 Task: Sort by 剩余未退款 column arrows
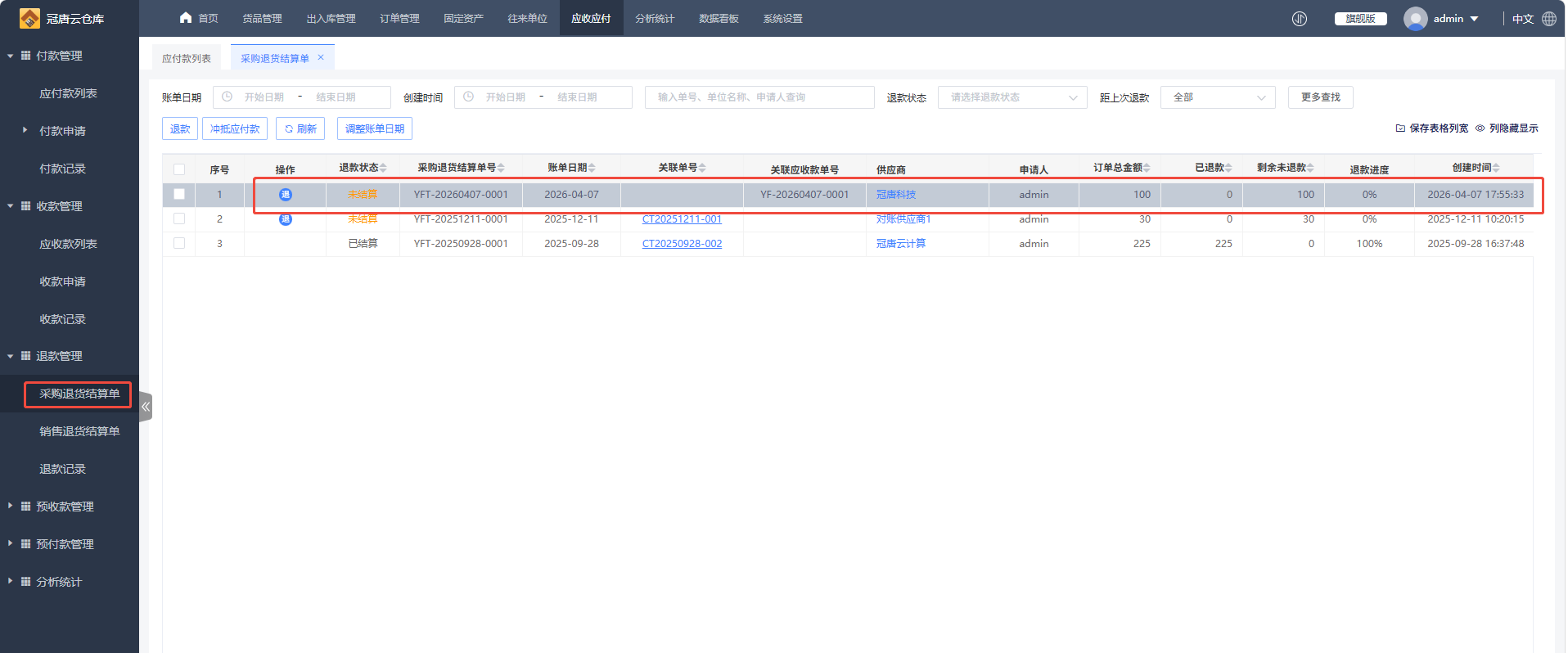[x=1310, y=168]
